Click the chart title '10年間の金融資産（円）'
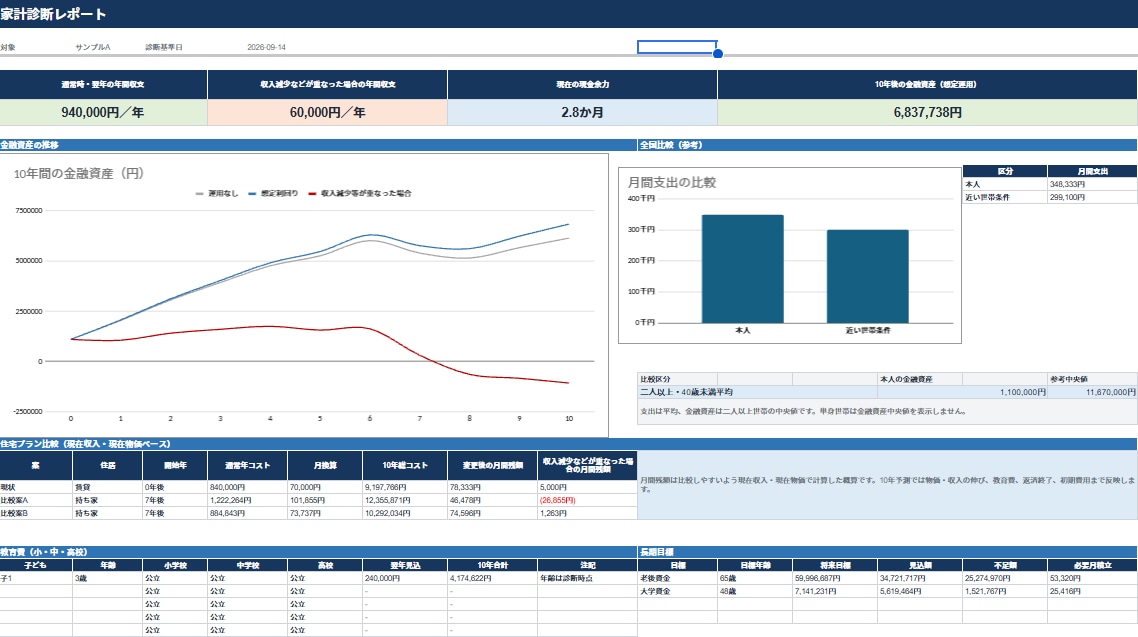The image size is (1138, 637). 78,173
